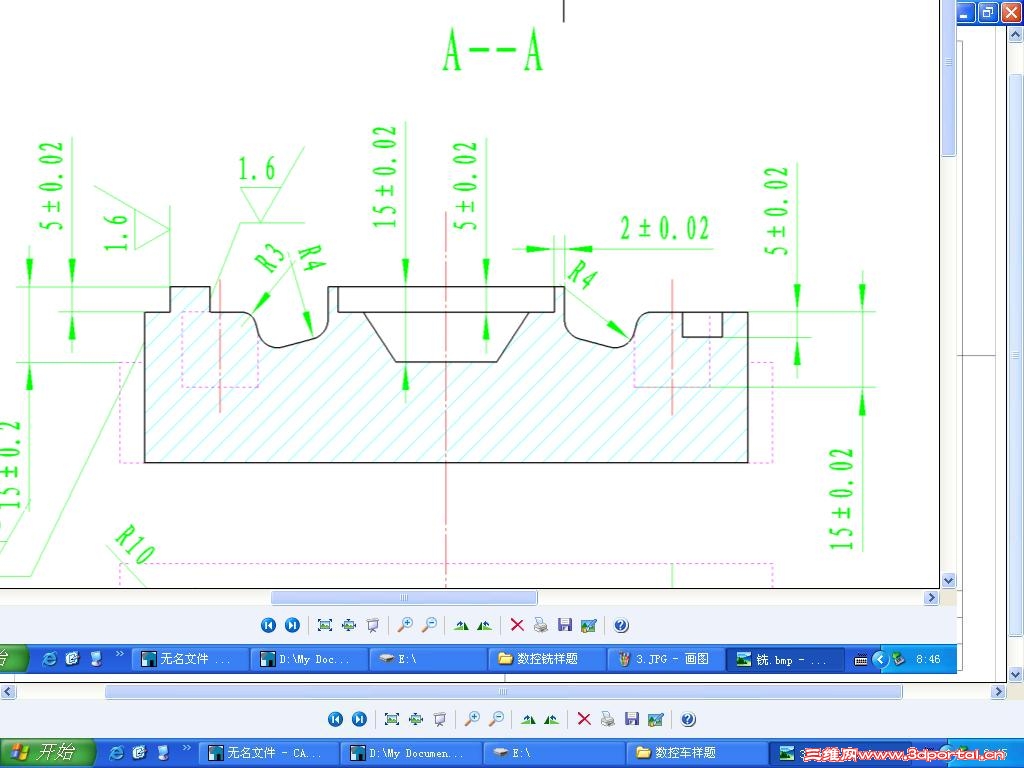Click floppy save icon in embedded inner toolbar

pos(565,625)
